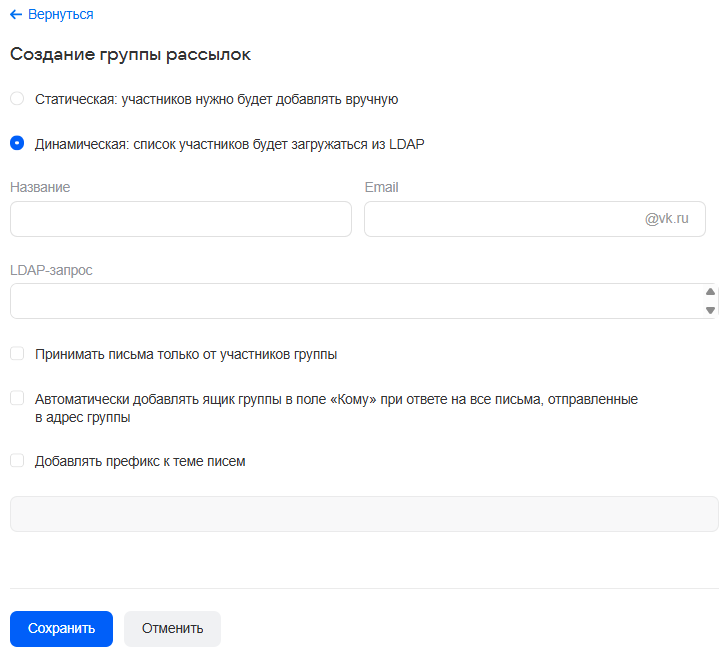Click the '@vk.ru' domain suffix

[x=667, y=219]
